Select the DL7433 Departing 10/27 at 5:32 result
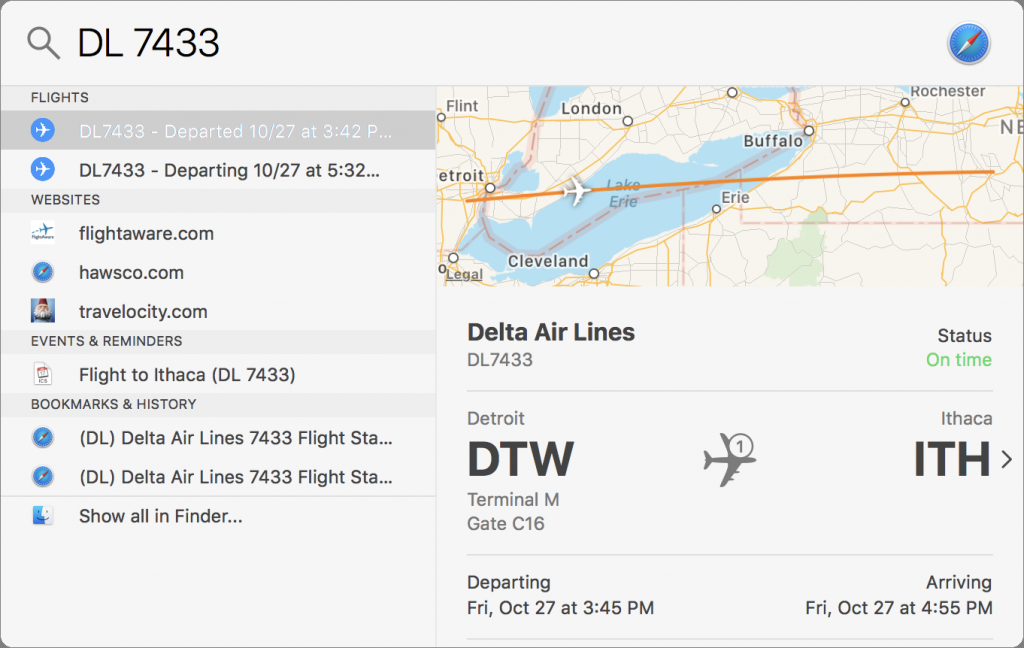The image size is (1024, 648). tap(218, 170)
